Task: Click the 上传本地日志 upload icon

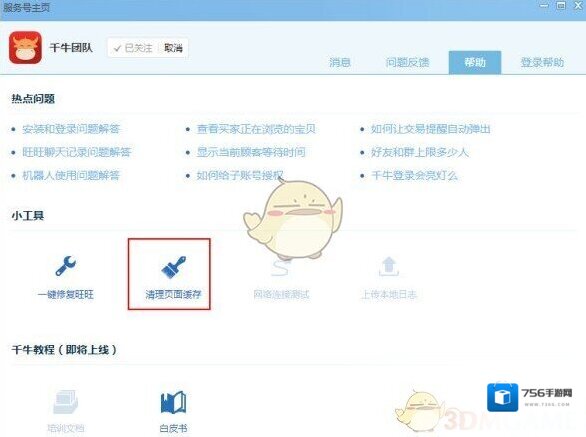Action: point(389,266)
